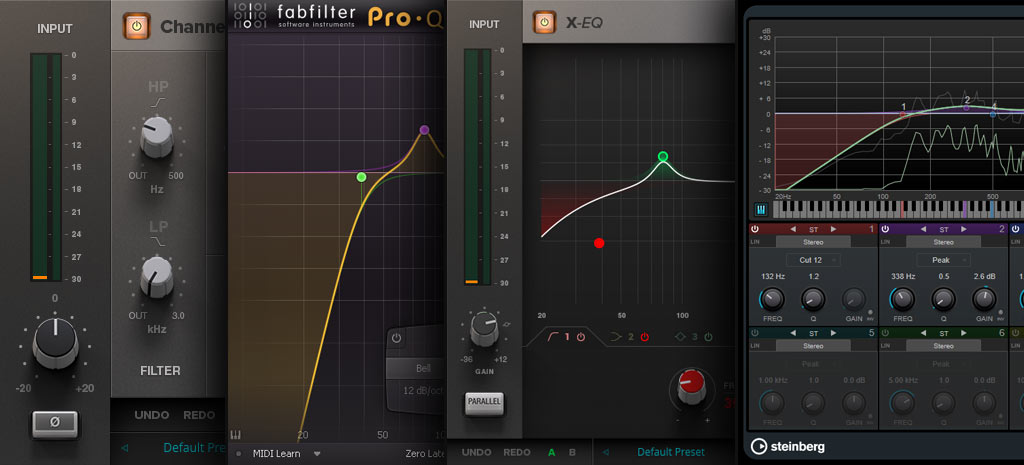The image size is (1024, 465).
Task: Open the MIDI Learn dropdown arrow
Action: coord(317,454)
